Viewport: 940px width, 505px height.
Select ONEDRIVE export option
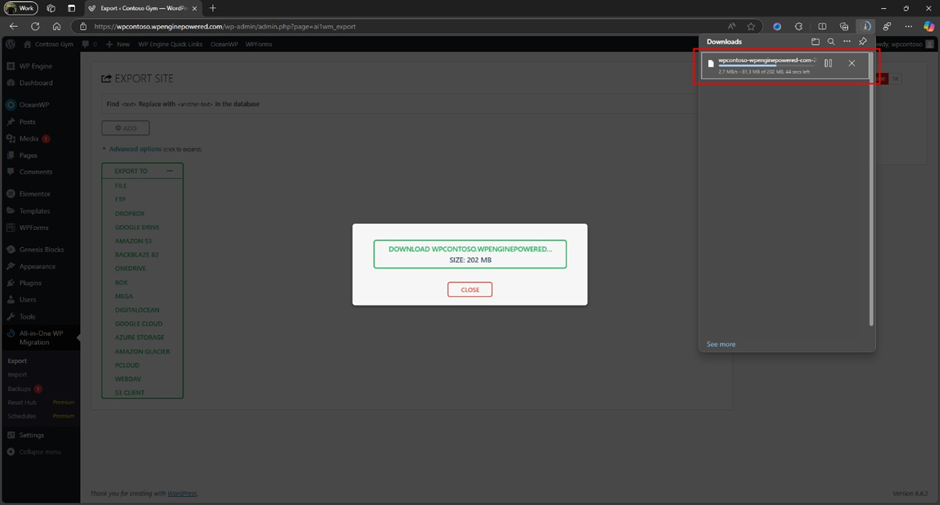tap(130, 268)
